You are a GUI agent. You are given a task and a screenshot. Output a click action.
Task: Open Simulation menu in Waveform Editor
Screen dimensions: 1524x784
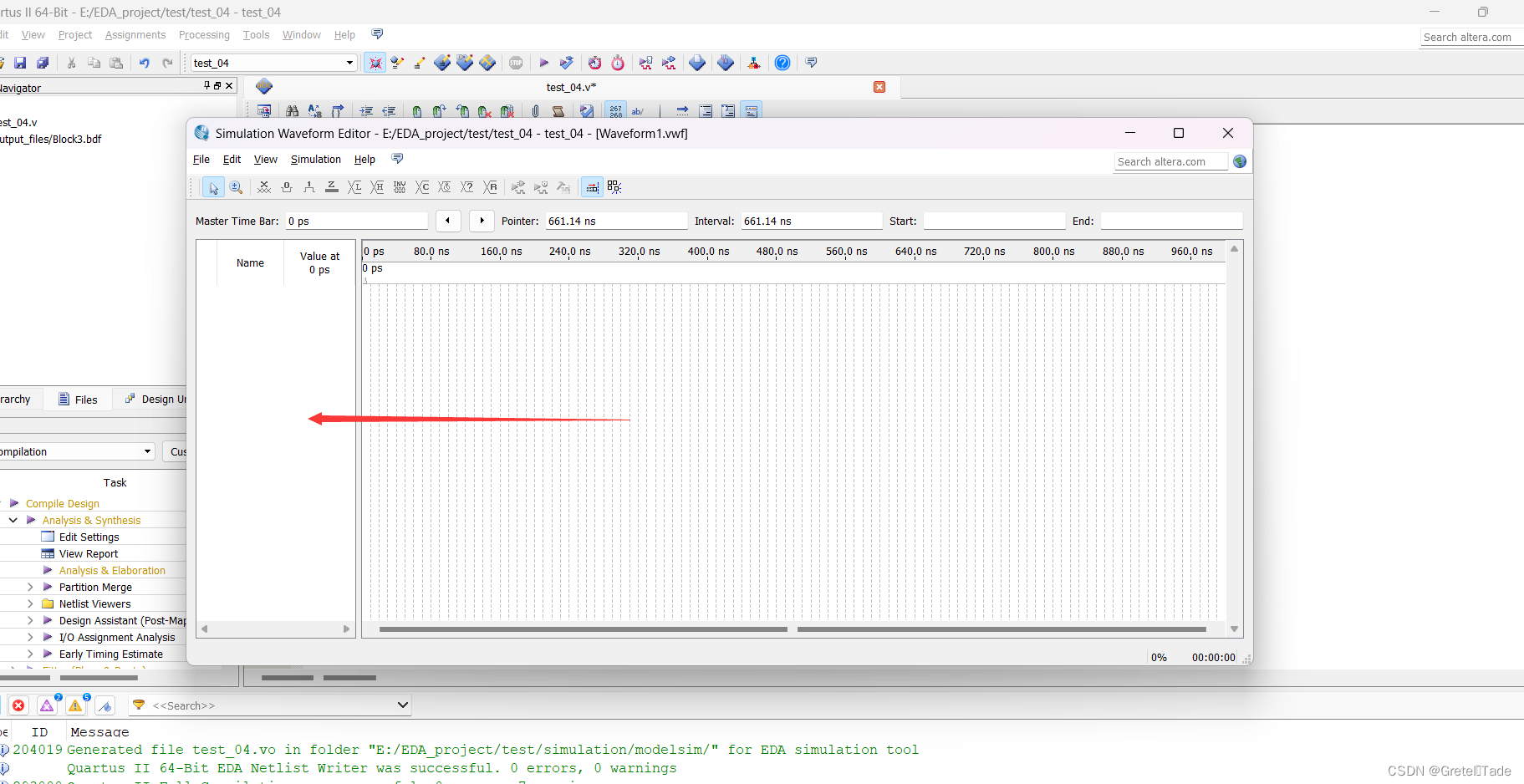[316, 160]
